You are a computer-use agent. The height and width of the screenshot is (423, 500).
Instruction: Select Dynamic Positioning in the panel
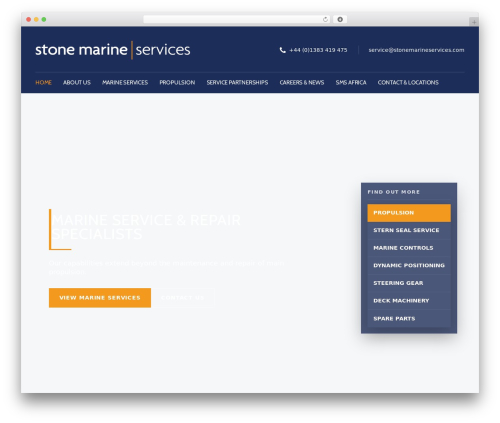409,266
